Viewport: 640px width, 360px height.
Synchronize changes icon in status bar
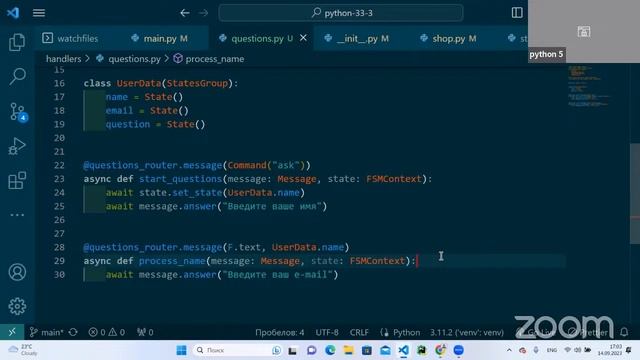tap(73, 332)
